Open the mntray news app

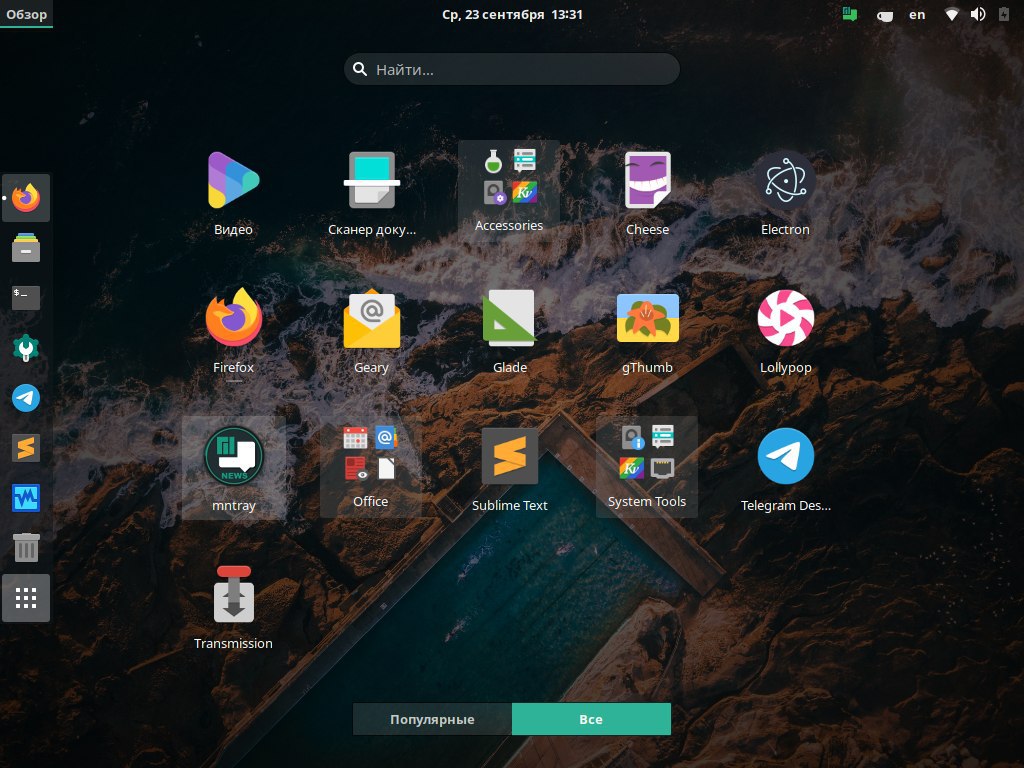pos(233,468)
